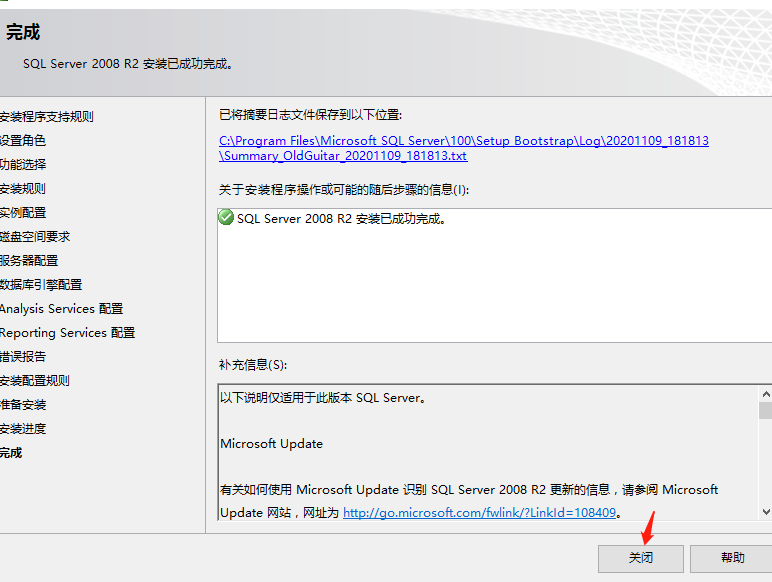Select the bold 完成 step in sidebar
This screenshot has width=772, height=582.
[11, 453]
